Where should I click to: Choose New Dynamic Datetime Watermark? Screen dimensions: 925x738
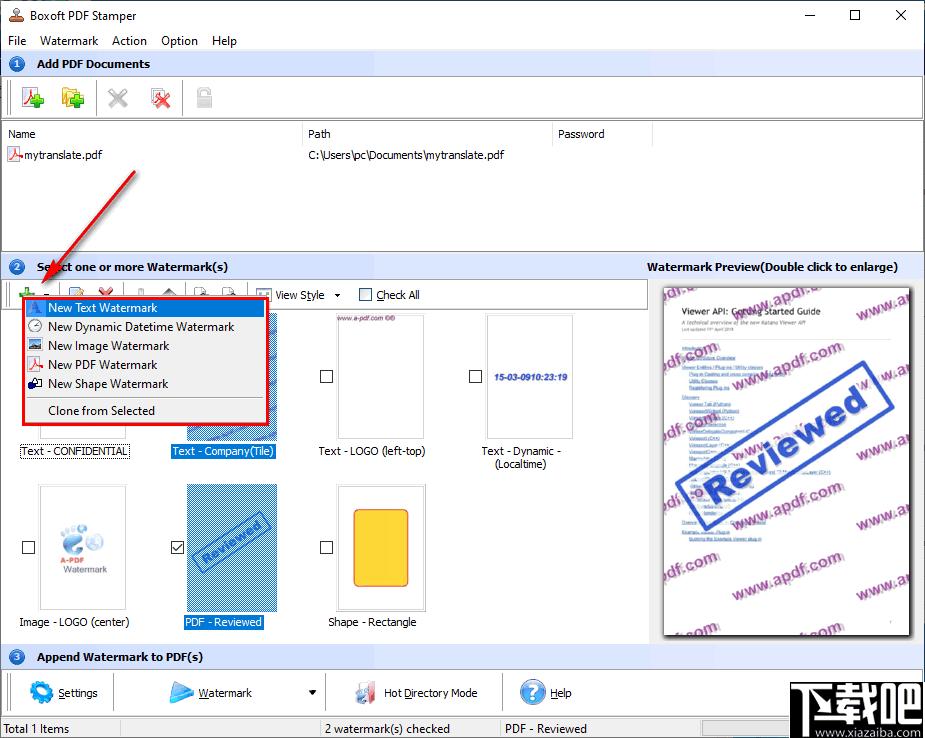[145, 326]
